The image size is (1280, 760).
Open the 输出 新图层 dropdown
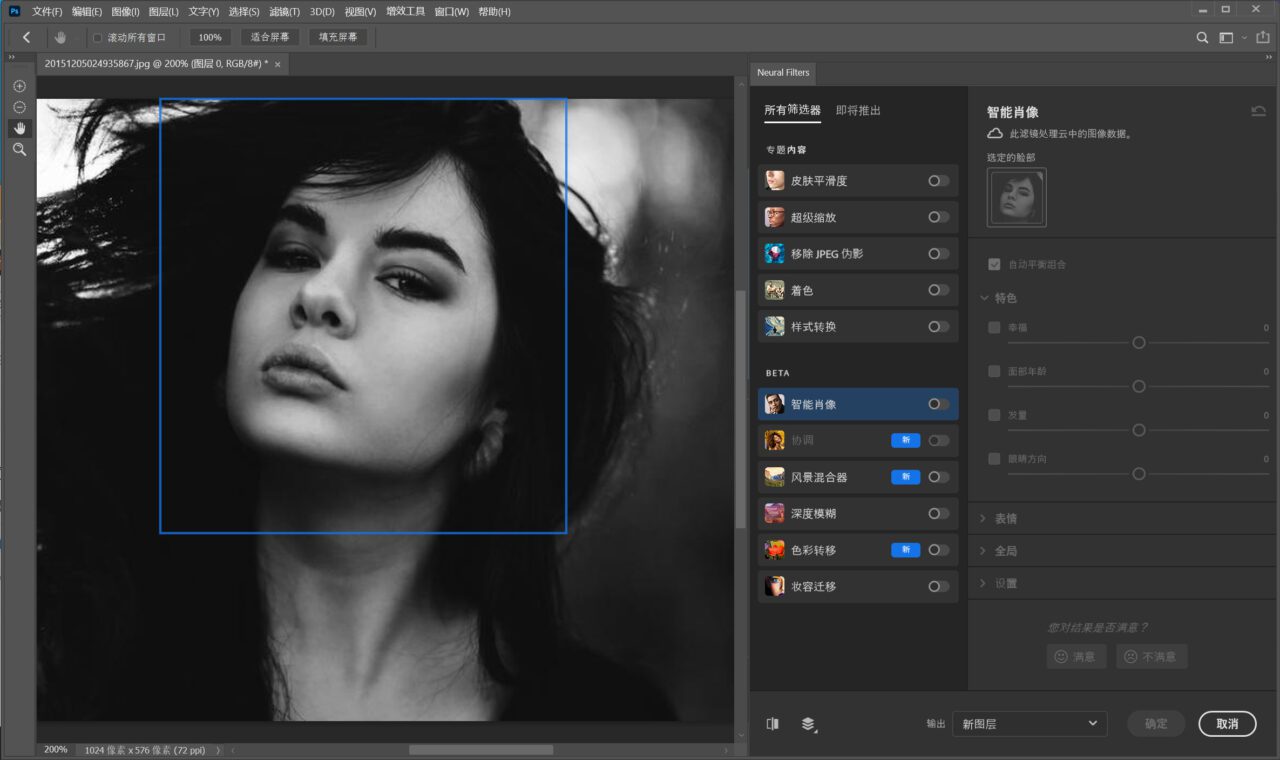click(1029, 724)
